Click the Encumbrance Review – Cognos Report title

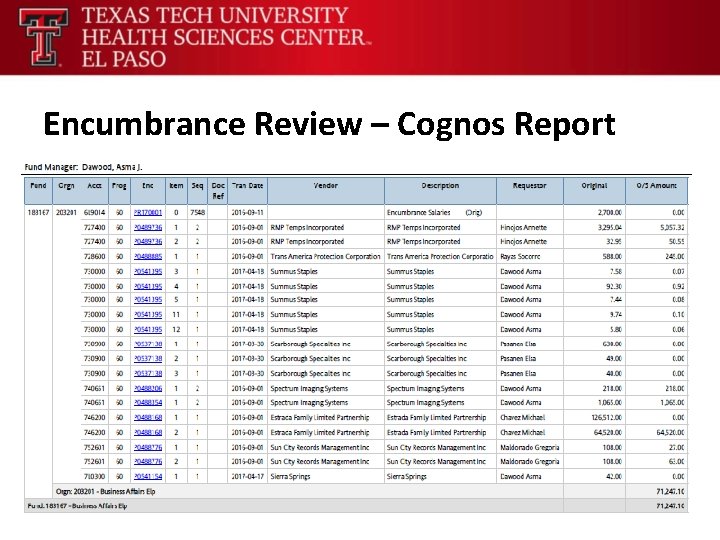(x=329, y=124)
